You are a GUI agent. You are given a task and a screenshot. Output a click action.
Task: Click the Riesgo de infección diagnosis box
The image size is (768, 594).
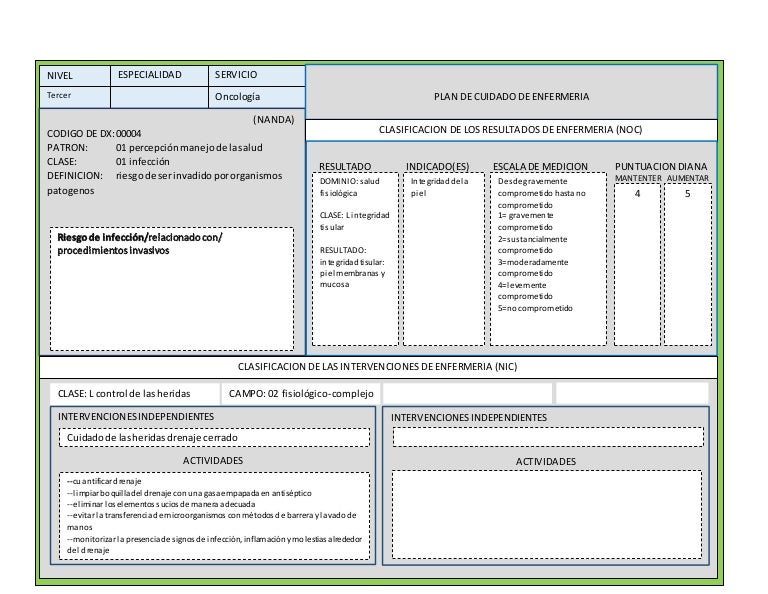(x=172, y=288)
